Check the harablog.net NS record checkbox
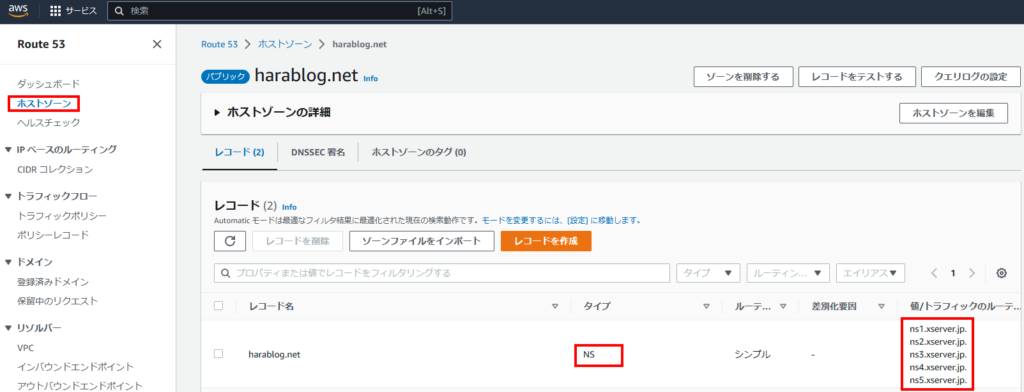The image size is (1024, 392). coord(219,353)
